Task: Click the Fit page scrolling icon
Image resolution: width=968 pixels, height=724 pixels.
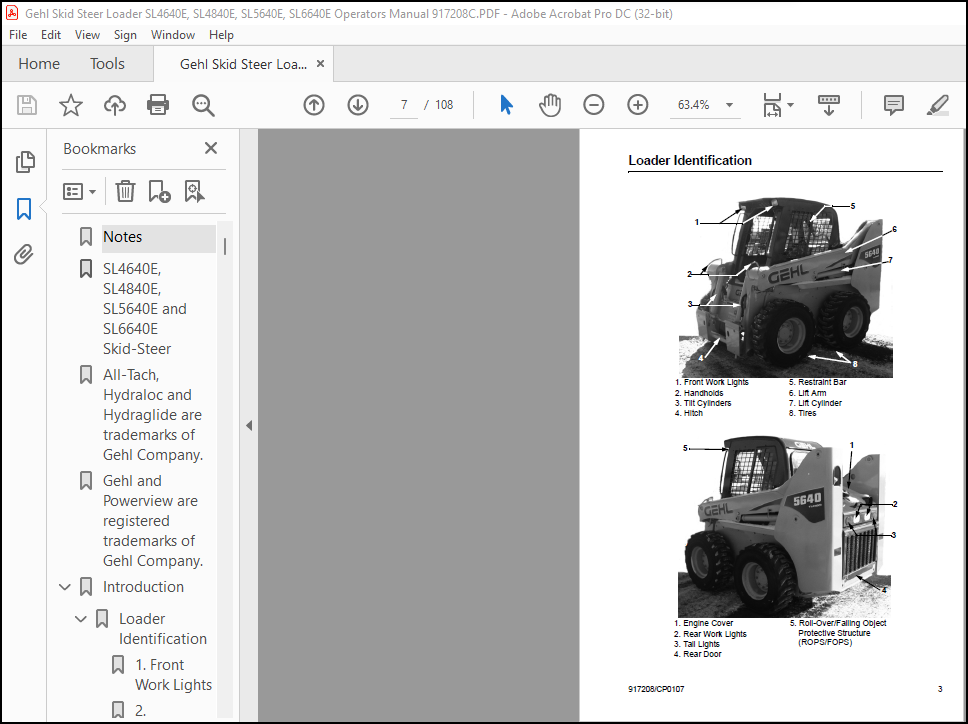Action: (772, 105)
